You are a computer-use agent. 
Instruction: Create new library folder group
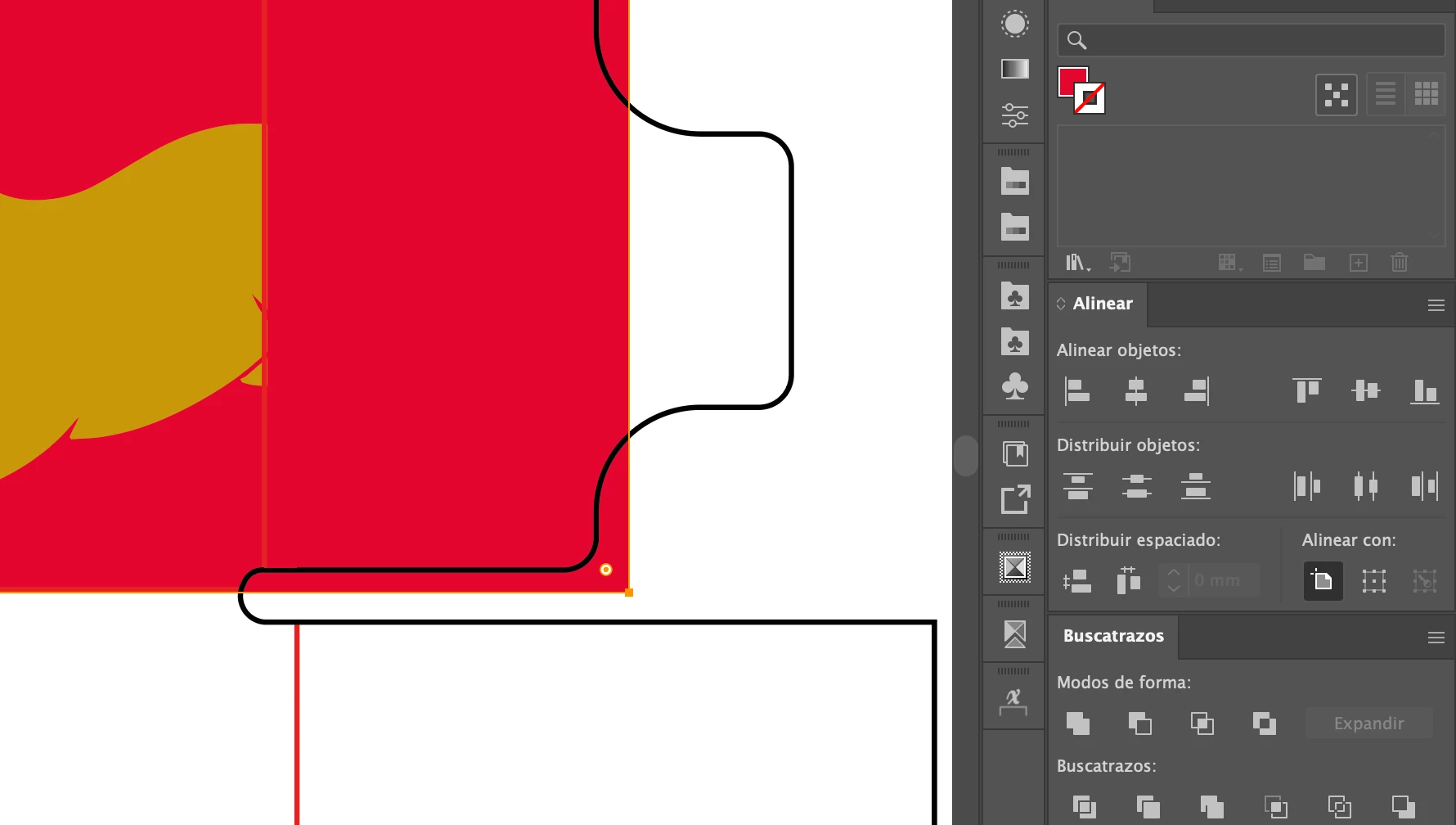point(1314,262)
